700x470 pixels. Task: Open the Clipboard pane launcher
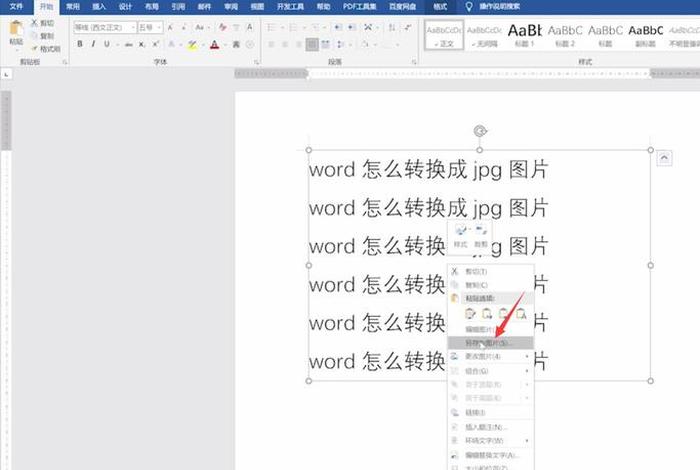65,62
